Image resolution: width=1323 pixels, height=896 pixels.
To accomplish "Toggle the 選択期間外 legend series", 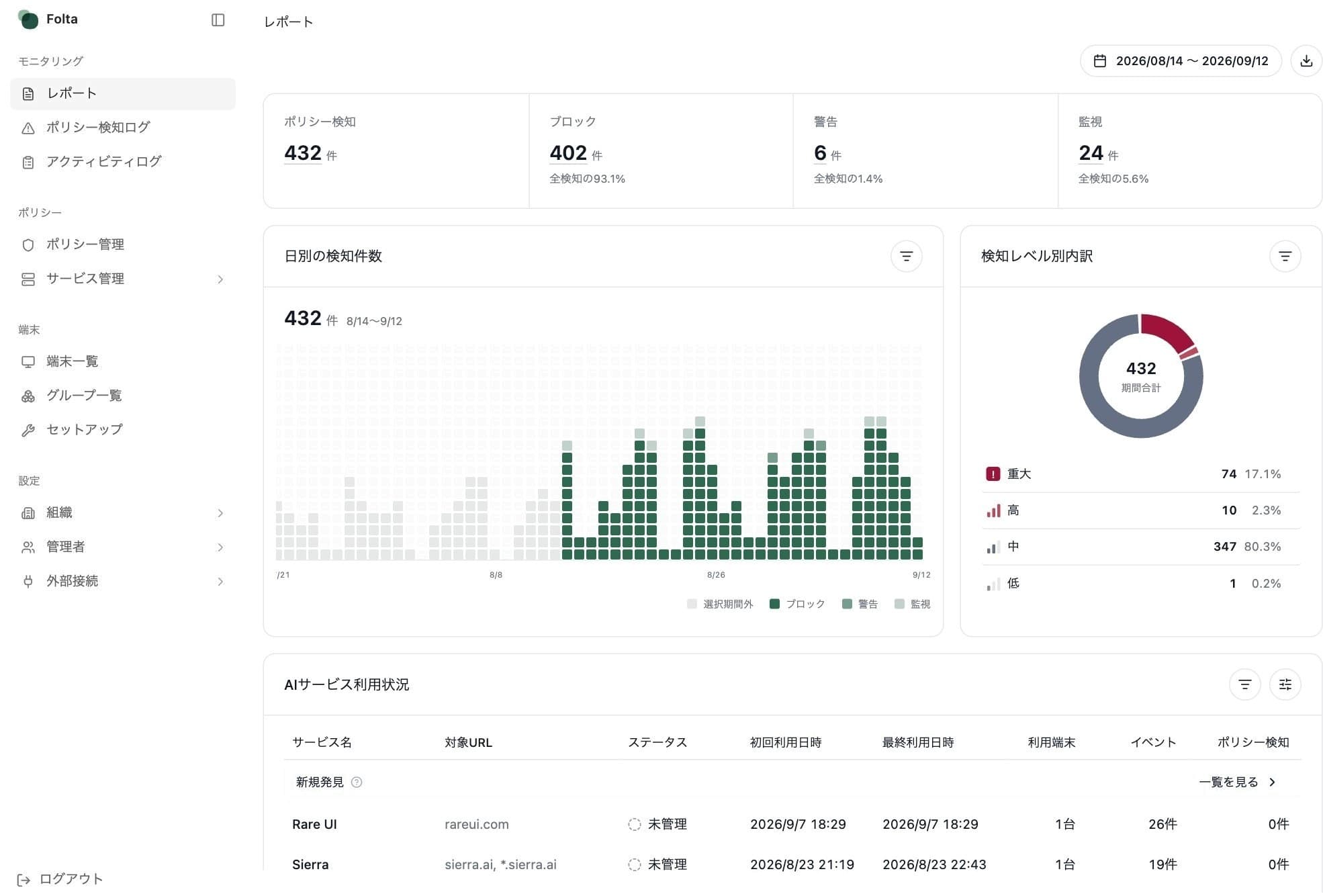I will coord(720,604).
